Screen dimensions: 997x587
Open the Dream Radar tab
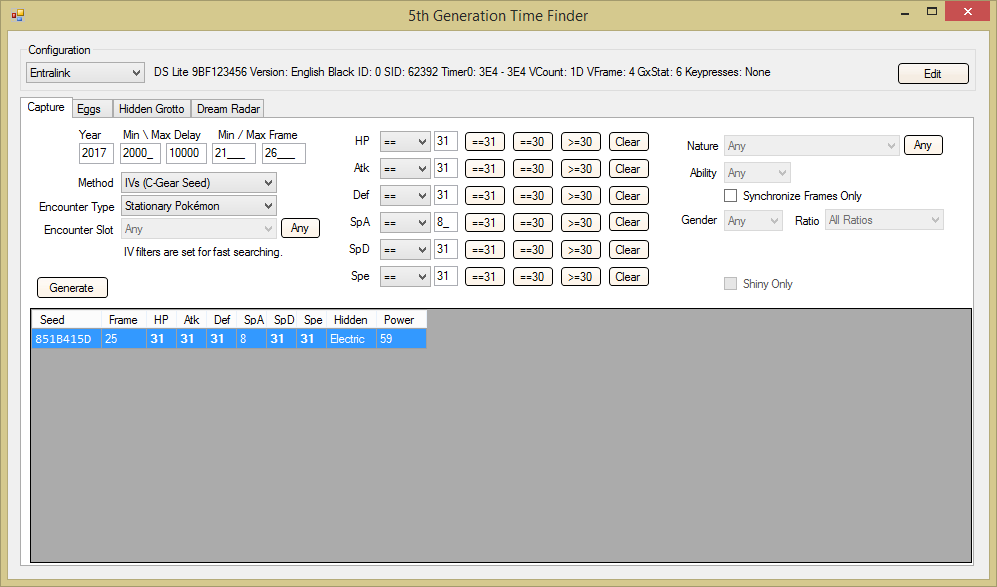click(x=228, y=109)
